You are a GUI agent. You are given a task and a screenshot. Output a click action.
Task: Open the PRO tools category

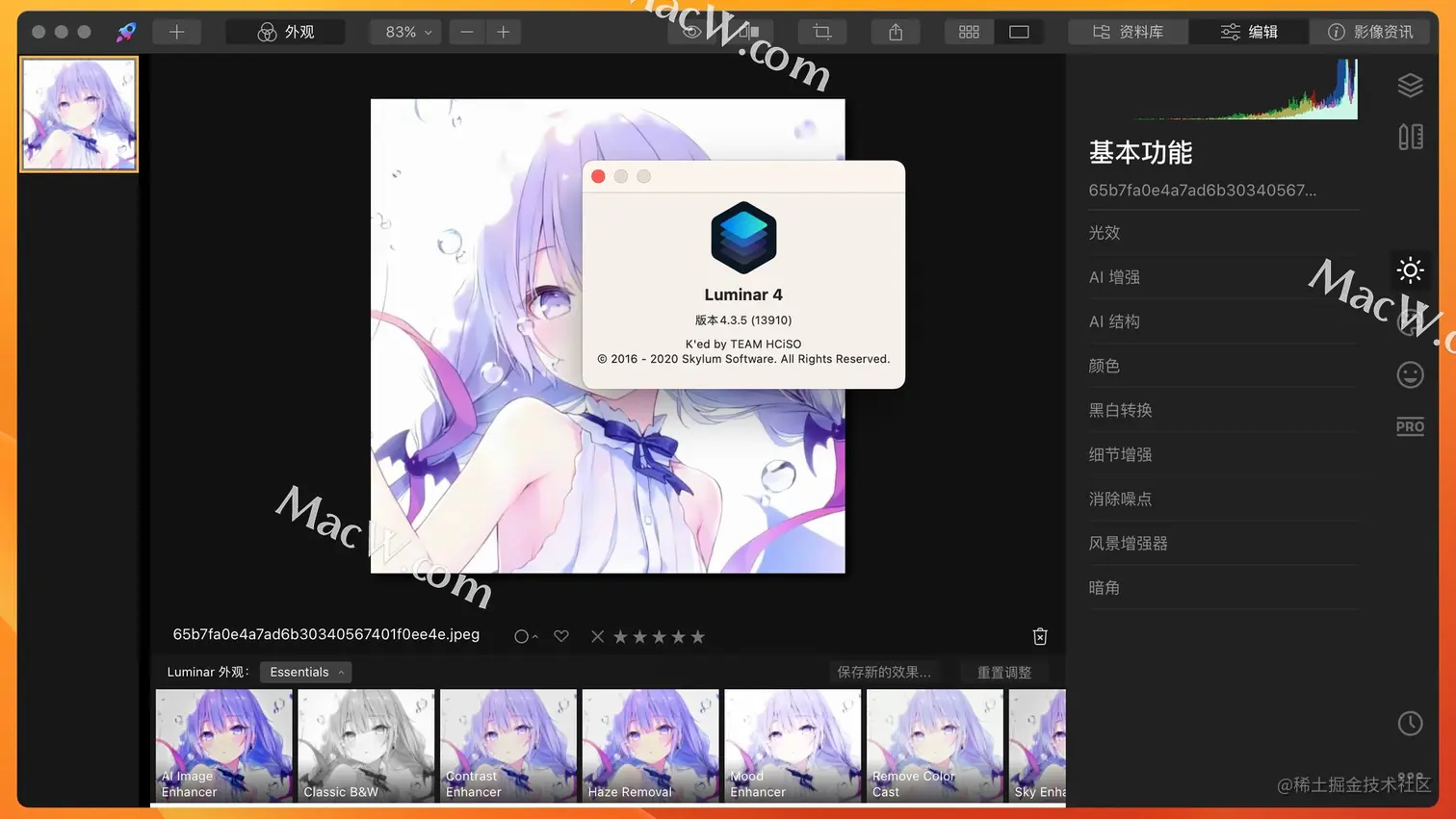pyautogui.click(x=1410, y=426)
